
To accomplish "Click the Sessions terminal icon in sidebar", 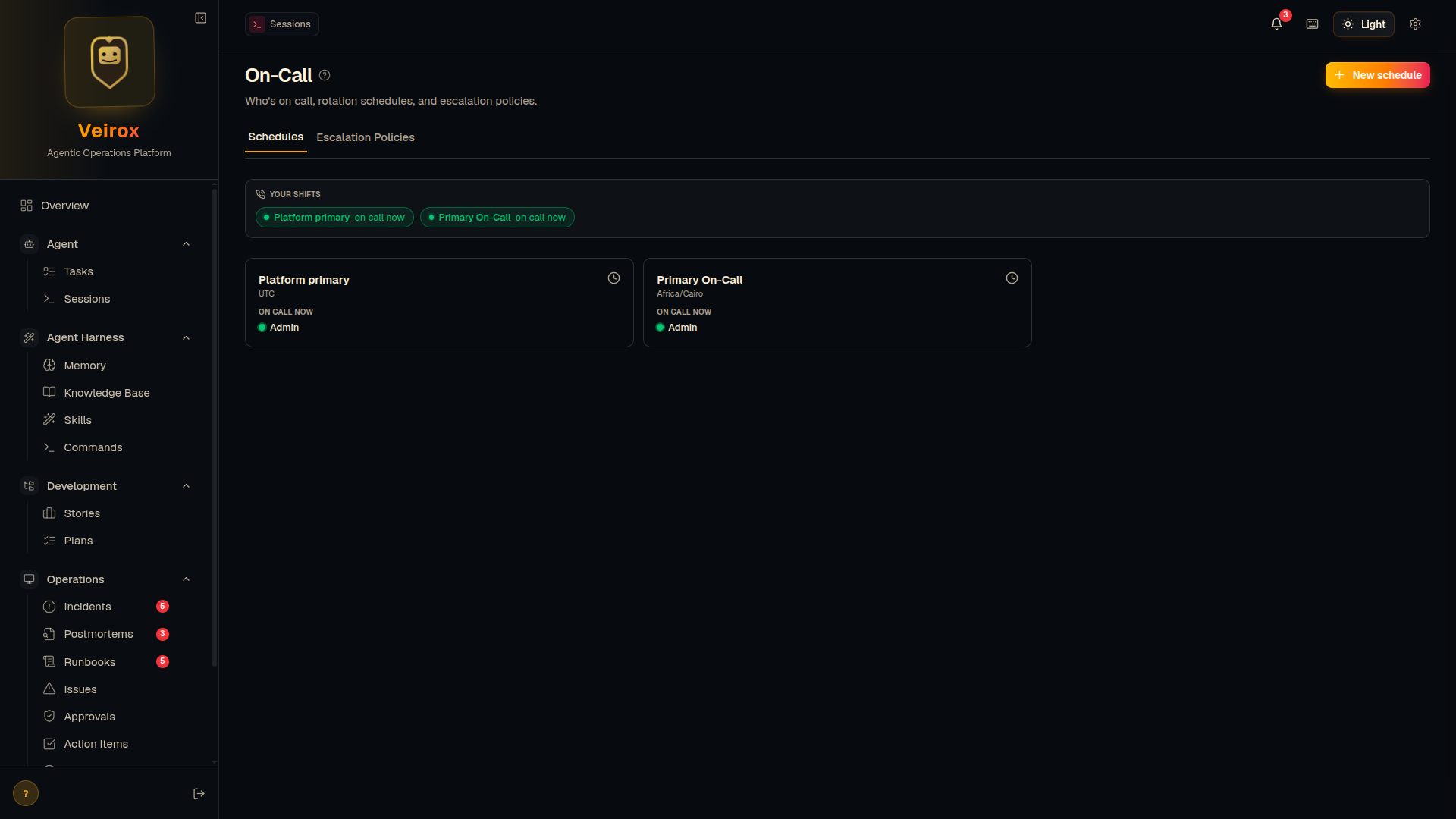I will [49, 299].
